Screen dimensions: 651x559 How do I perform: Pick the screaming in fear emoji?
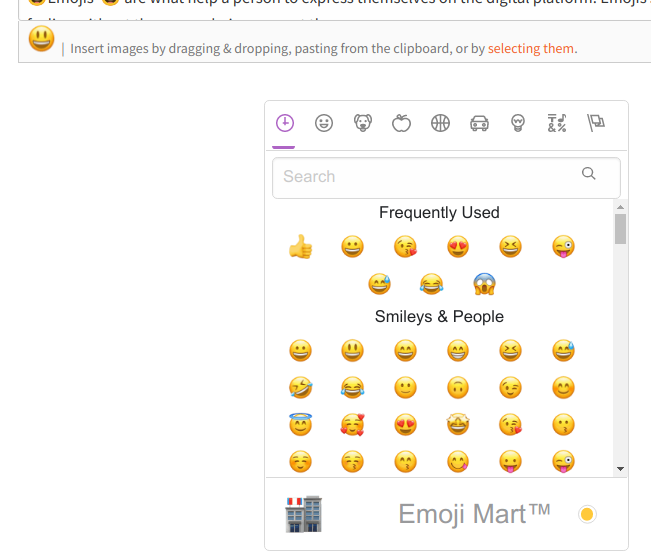[484, 284]
